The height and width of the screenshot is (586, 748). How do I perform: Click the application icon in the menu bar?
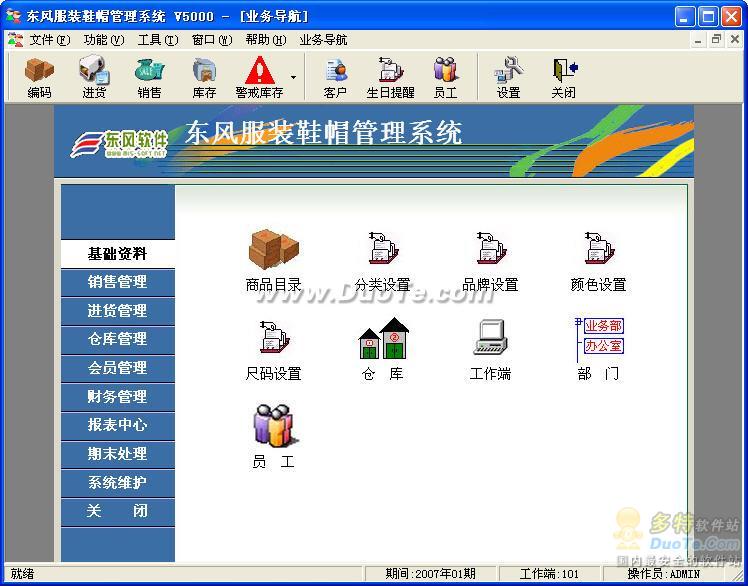click(15, 40)
